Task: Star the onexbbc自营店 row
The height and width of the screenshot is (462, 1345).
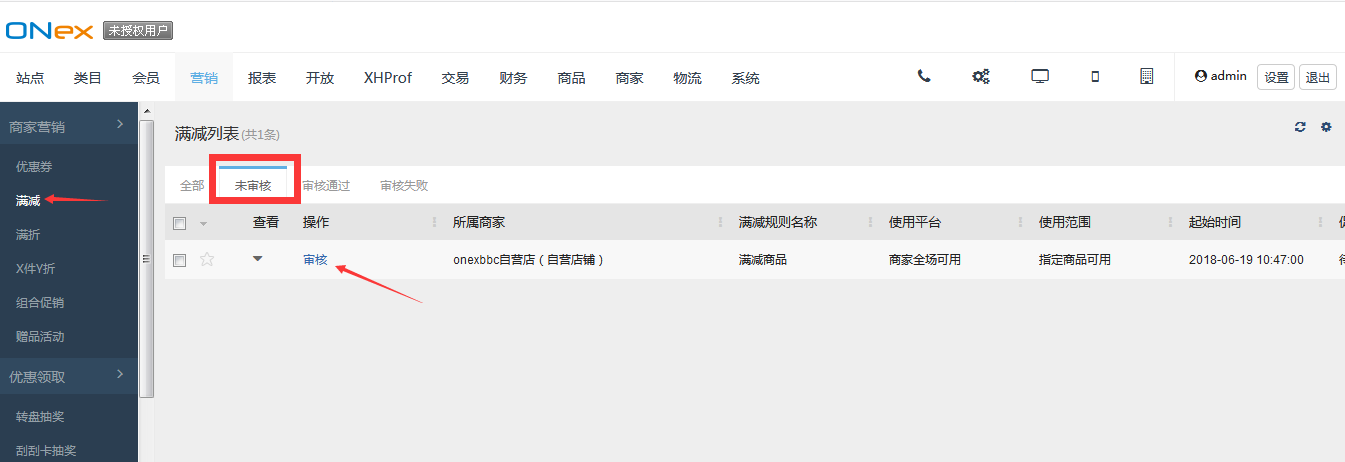Action: (x=207, y=259)
